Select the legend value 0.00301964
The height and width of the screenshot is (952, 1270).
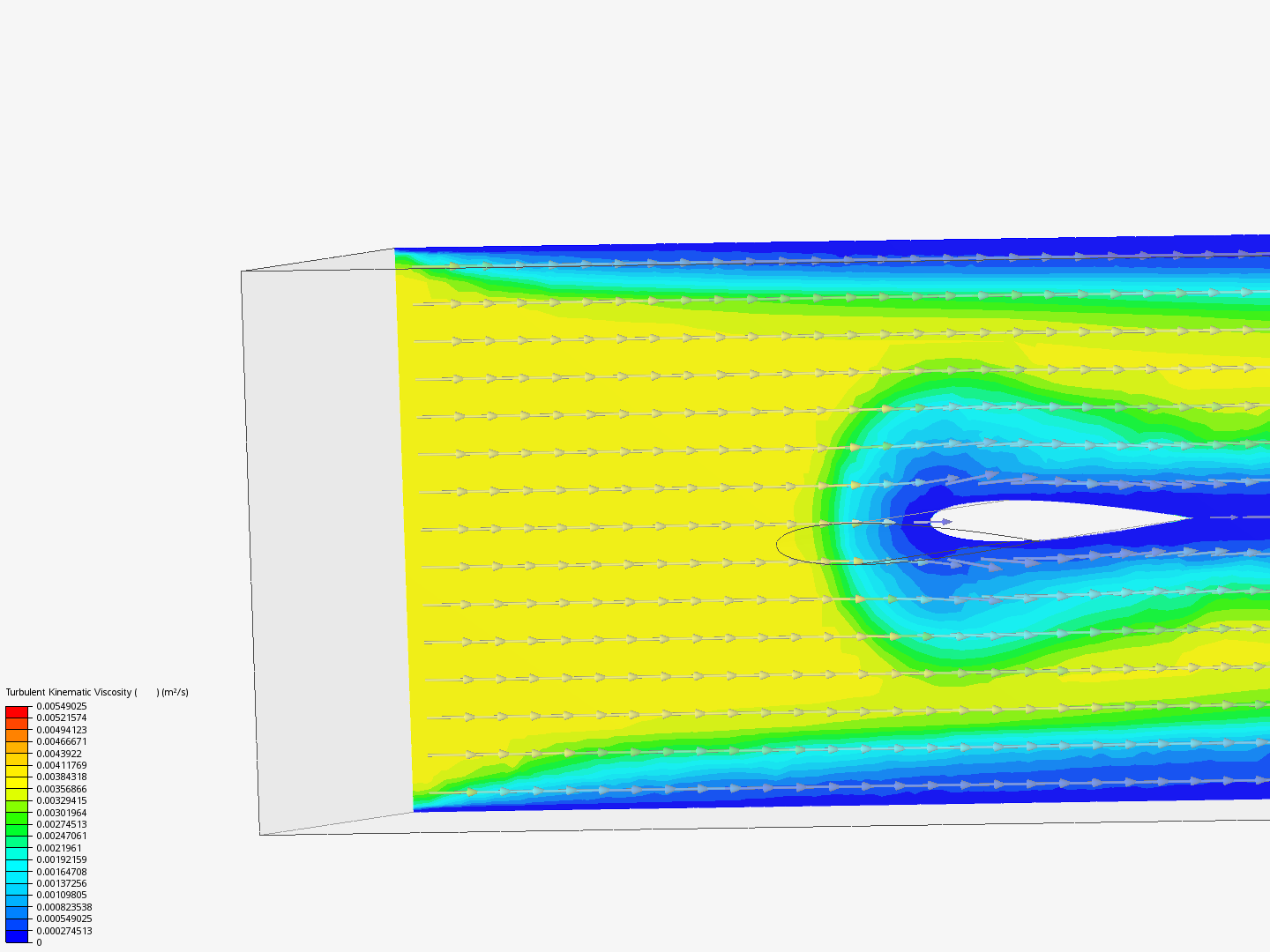point(62,813)
